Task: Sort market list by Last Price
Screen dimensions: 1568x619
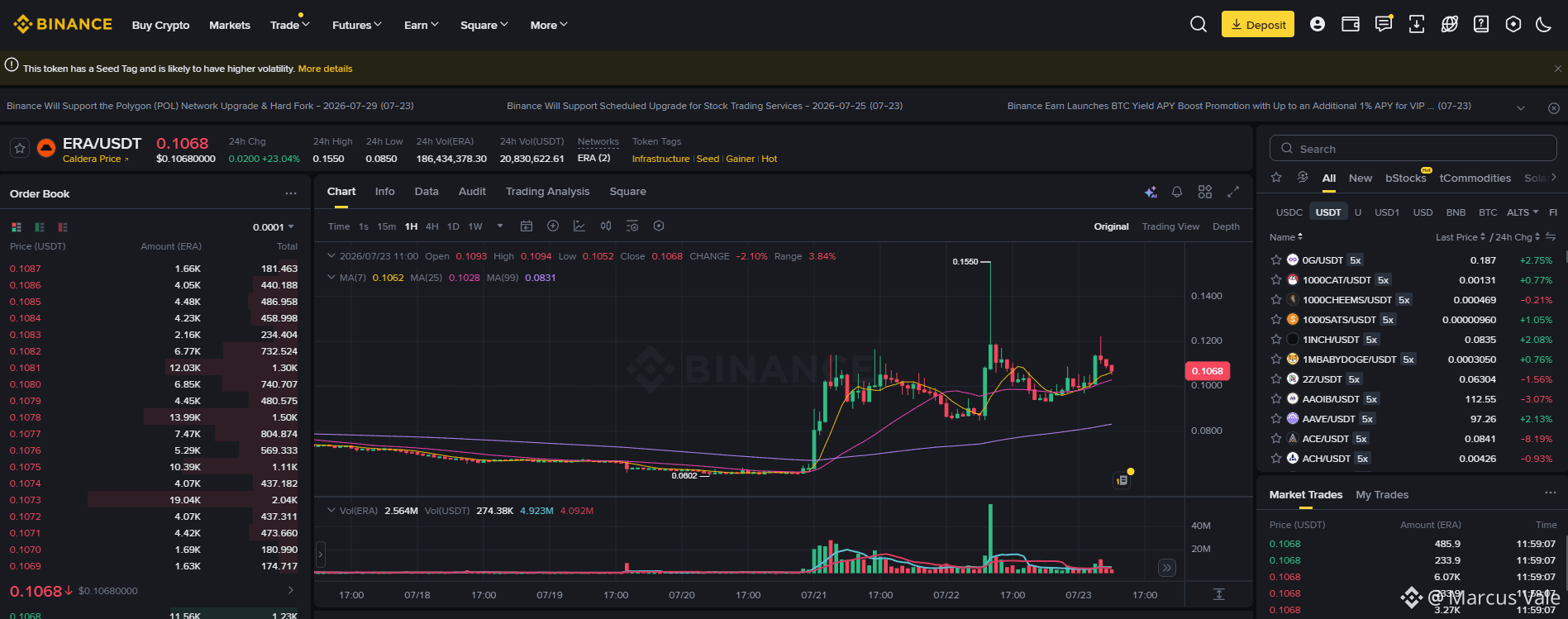Action: (1461, 237)
